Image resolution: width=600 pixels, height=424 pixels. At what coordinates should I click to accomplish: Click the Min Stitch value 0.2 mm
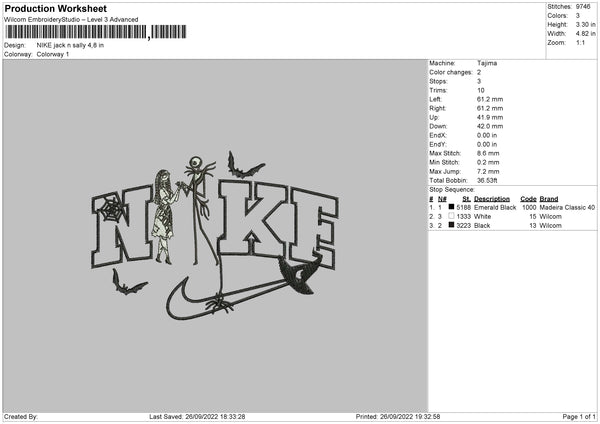pos(488,162)
